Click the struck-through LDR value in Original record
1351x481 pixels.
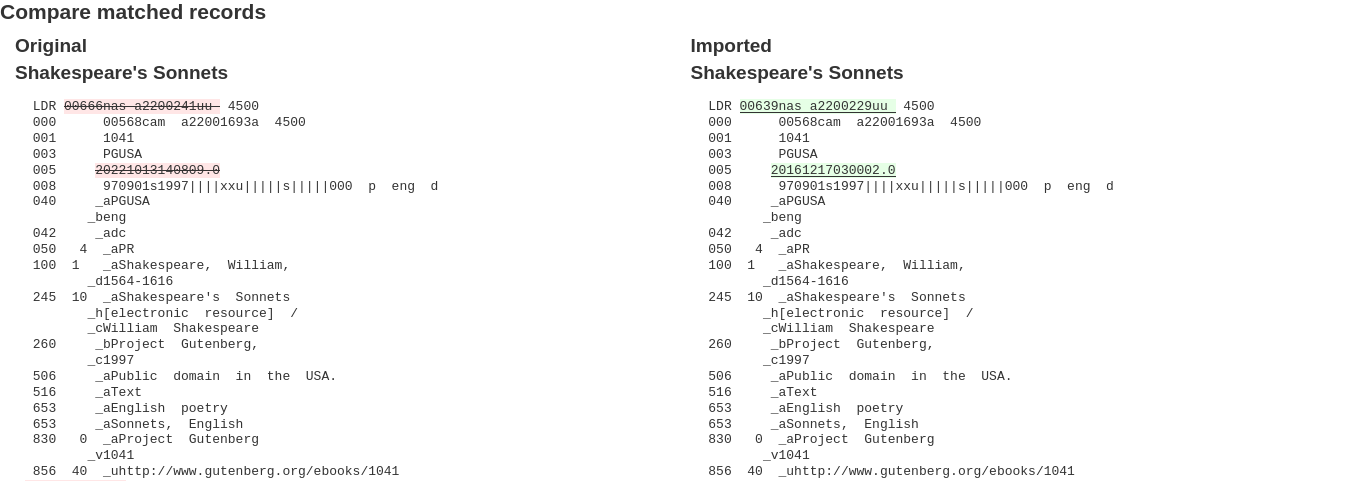[x=141, y=106]
